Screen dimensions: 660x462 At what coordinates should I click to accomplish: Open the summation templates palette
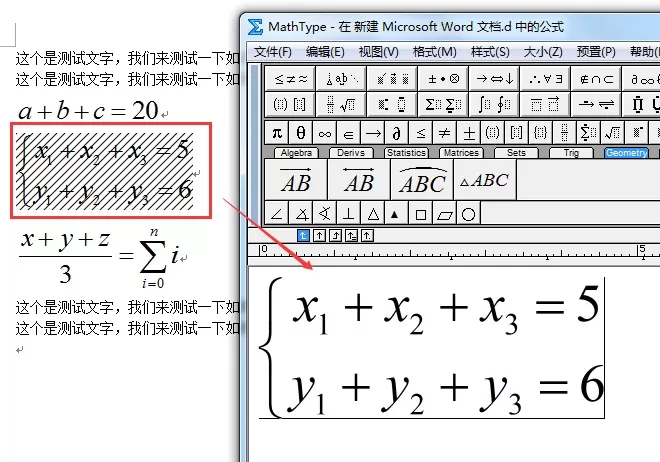443,104
